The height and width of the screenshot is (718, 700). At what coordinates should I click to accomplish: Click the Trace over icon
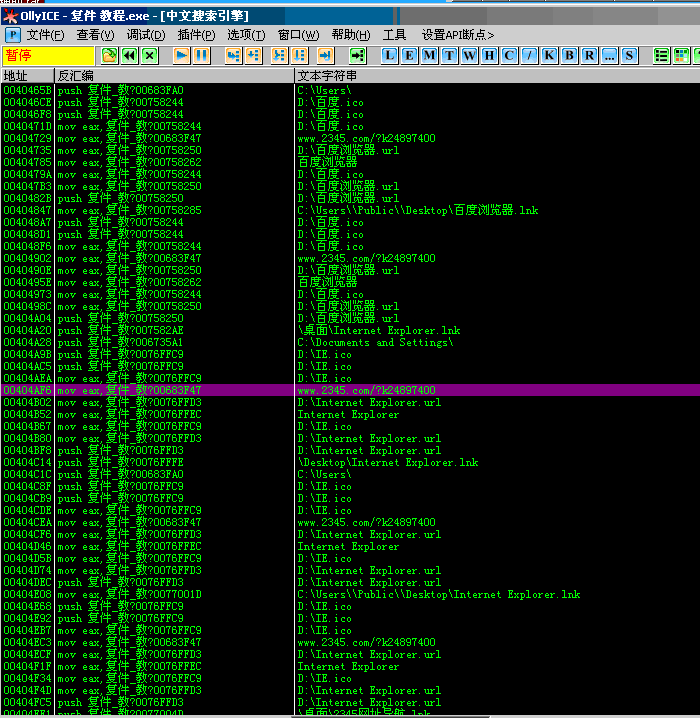click(x=299, y=56)
